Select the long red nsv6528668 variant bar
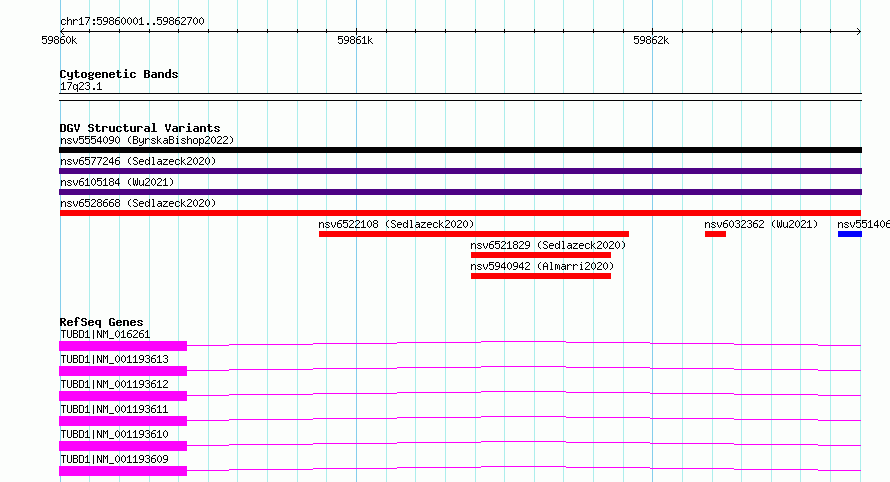This screenshot has width=890, height=482. [460, 213]
